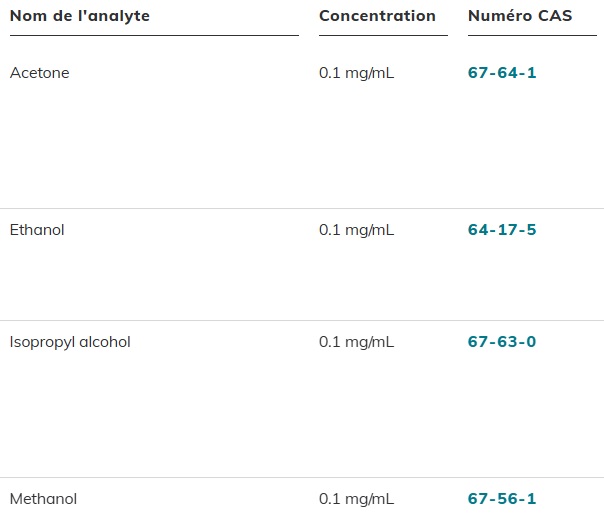This screenshot has height=526, width=604.
Task: Click the Methanol analyte name
Action: pos(43,499)
